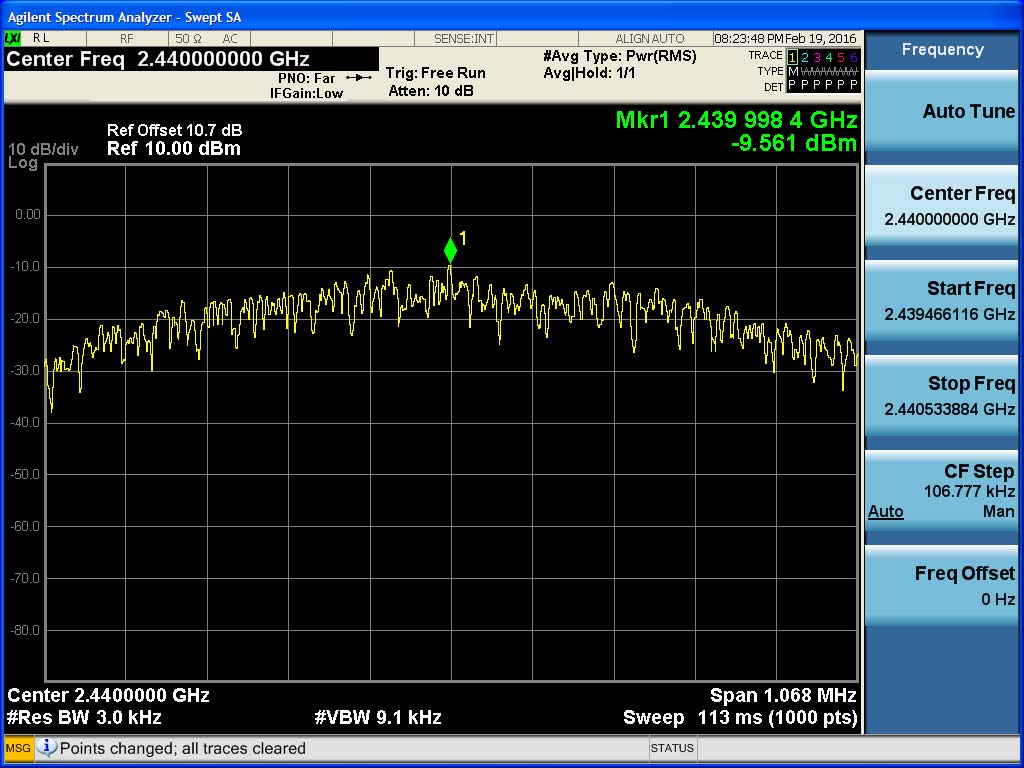1024x768 pixels.
Task: Select trace 5 indicator
Action: pyautogui.click(x=841, y=57)
